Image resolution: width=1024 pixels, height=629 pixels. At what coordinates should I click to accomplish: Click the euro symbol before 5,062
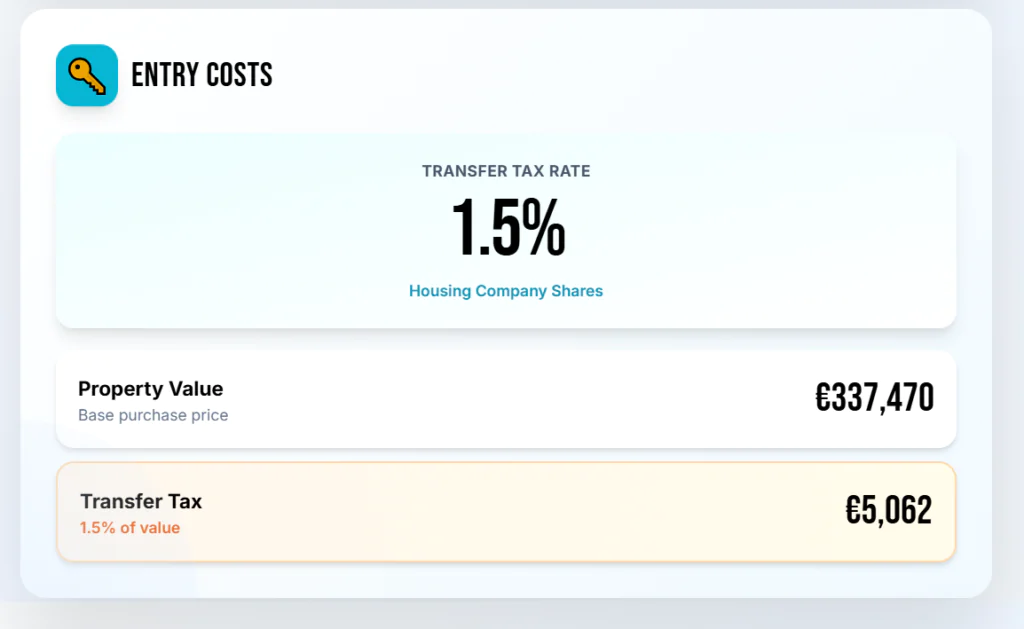click(854, 511)
